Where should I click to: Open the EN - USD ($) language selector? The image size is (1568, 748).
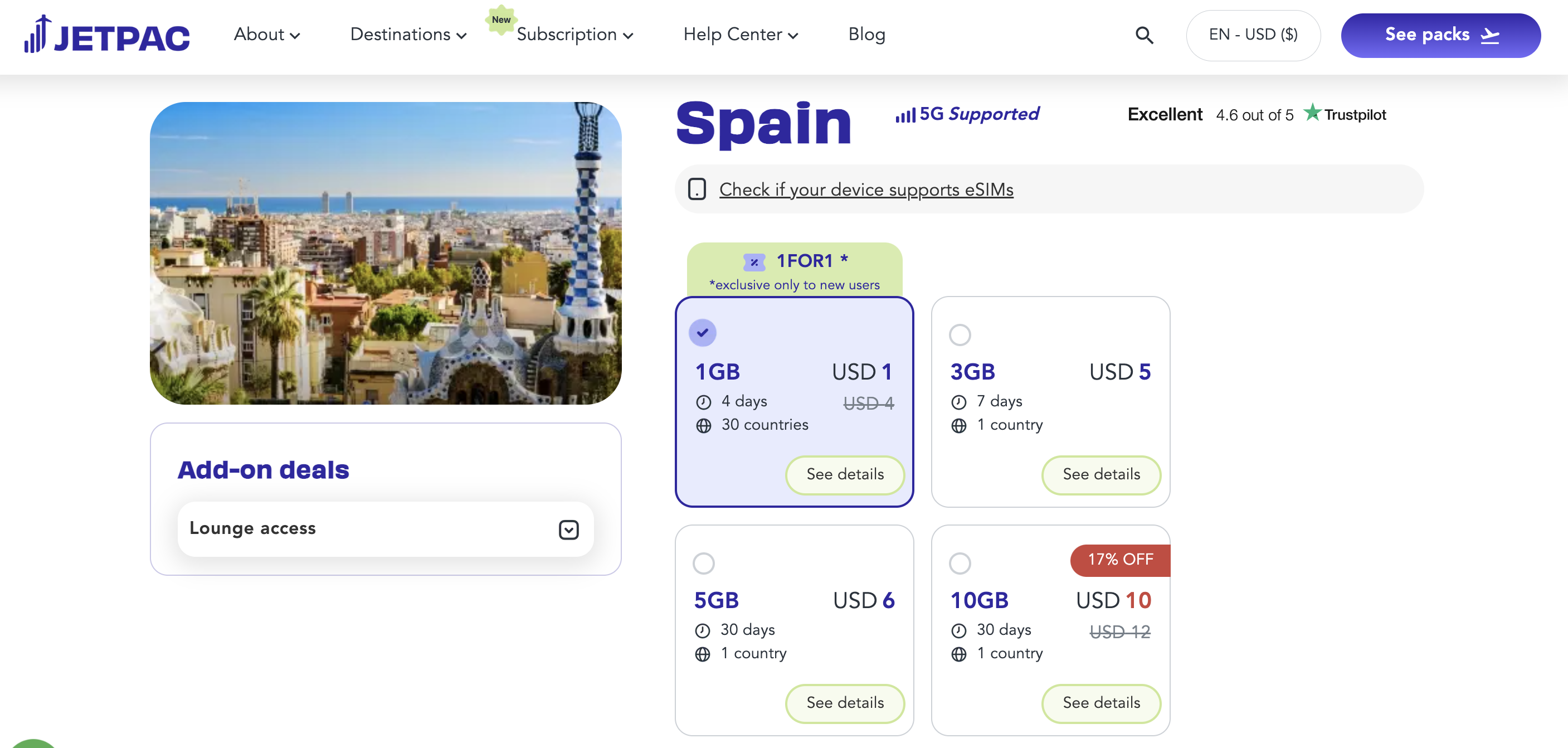tap(1253, 35)
